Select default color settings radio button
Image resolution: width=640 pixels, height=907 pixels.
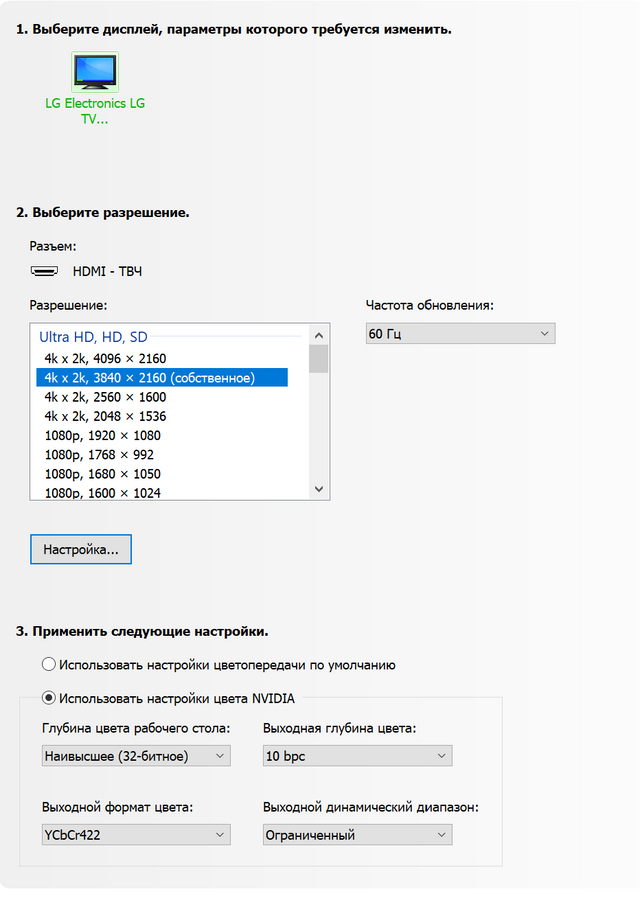49,664
